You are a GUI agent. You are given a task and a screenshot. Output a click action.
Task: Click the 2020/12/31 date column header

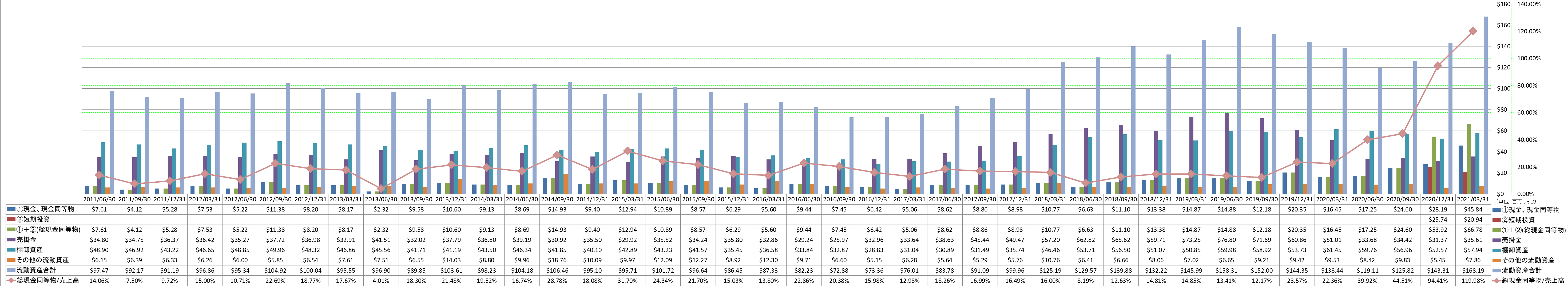pos(1438,199)
